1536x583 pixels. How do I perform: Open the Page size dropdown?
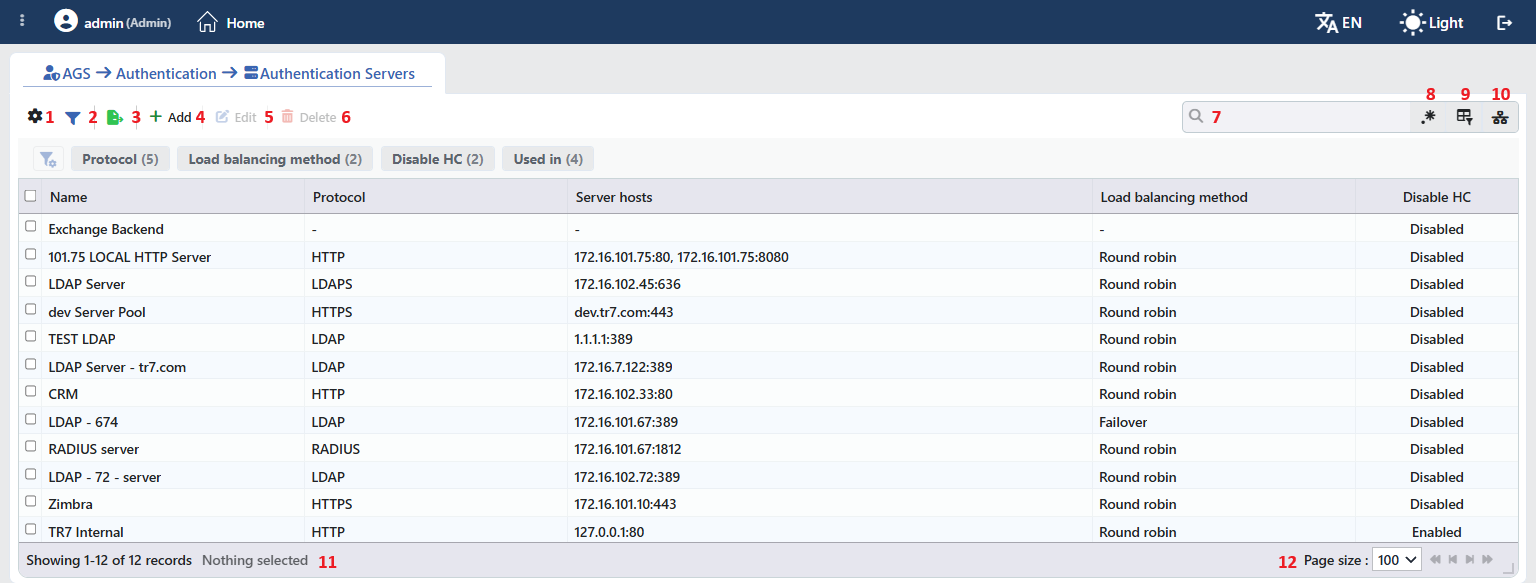[1397, 560]
